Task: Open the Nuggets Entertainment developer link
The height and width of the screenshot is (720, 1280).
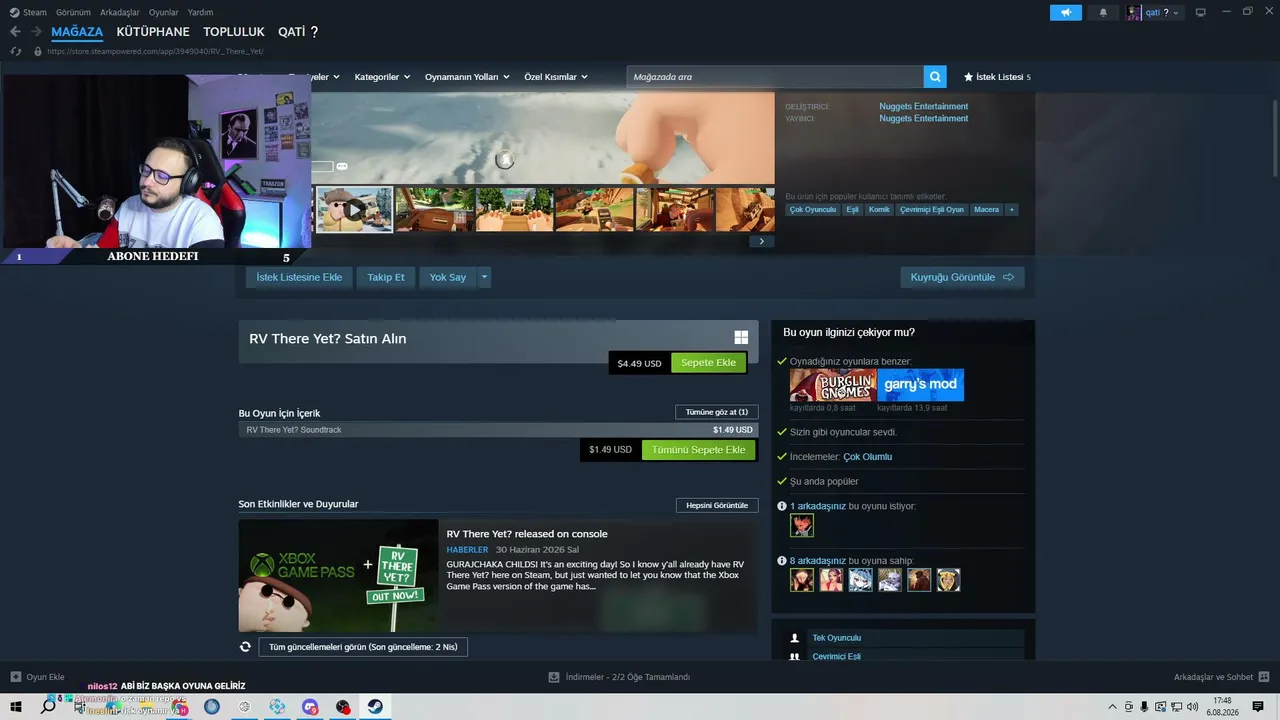Action: (x=924, y=106)
